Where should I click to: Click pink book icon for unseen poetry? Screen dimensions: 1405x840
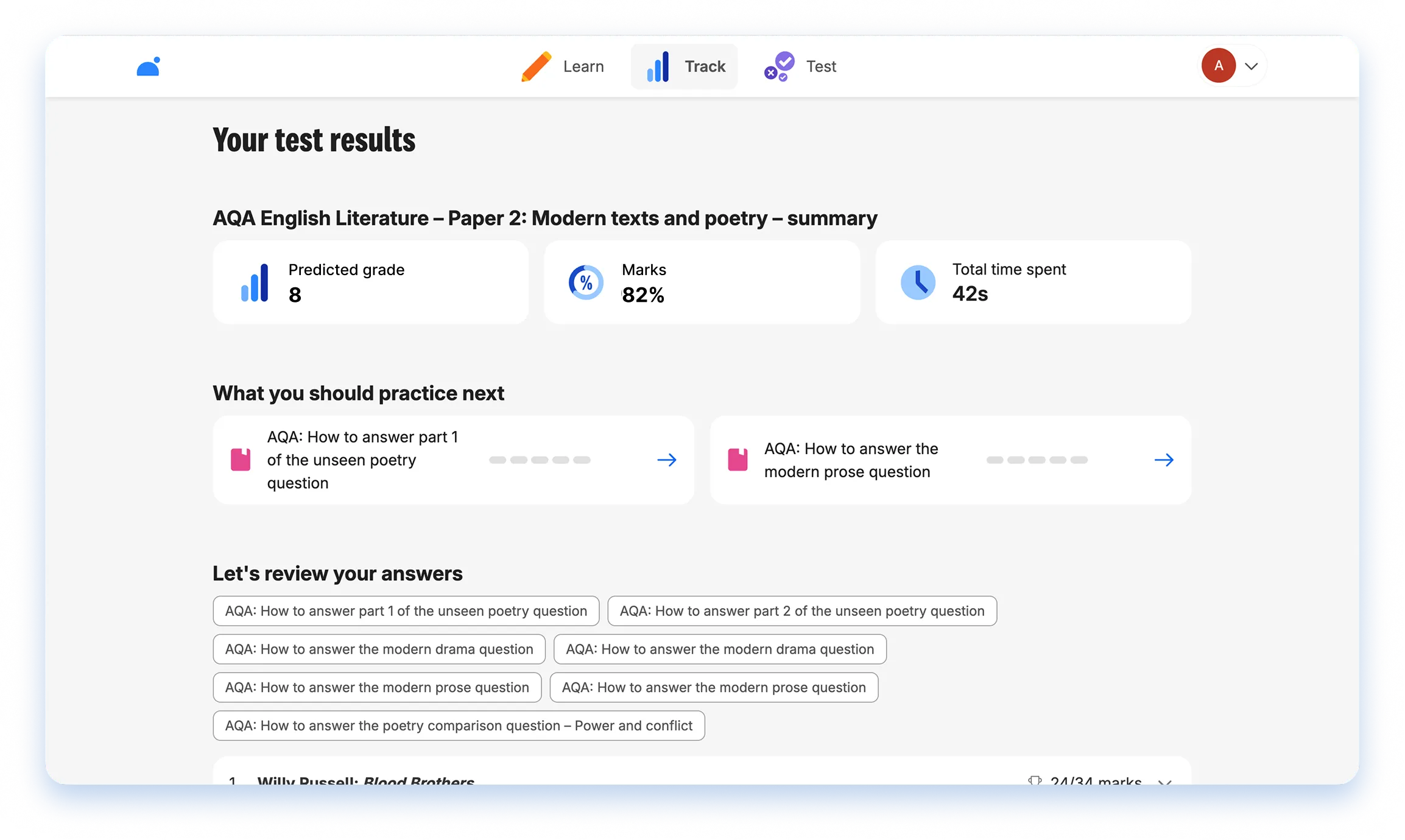click(x=241, y=460)
